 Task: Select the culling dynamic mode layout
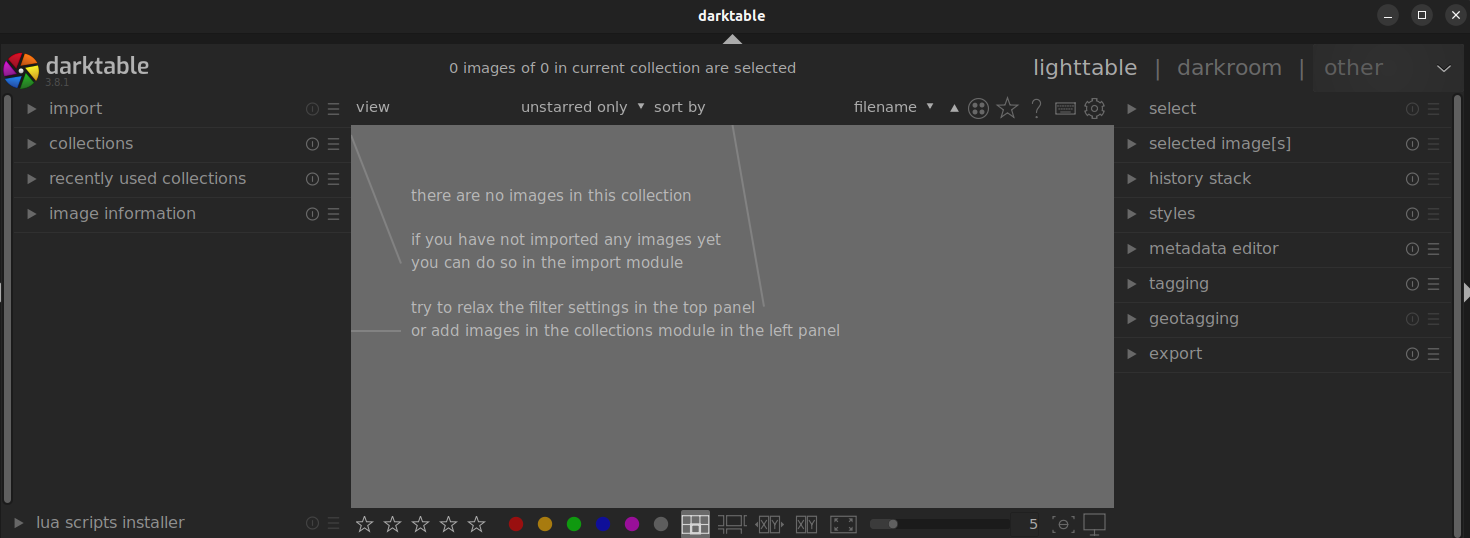pos(806,524)
